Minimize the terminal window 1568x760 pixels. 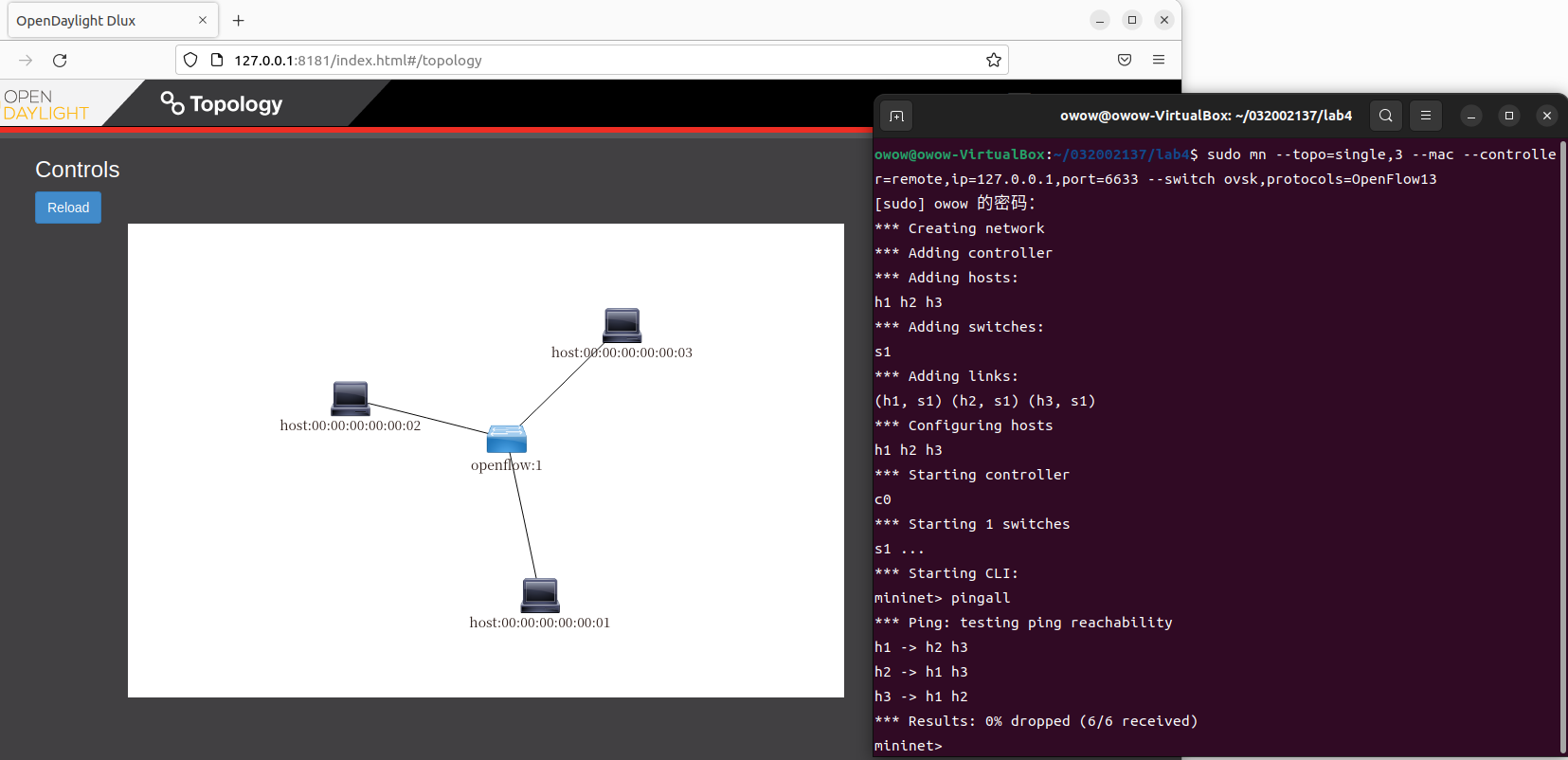coord(1471,116)
